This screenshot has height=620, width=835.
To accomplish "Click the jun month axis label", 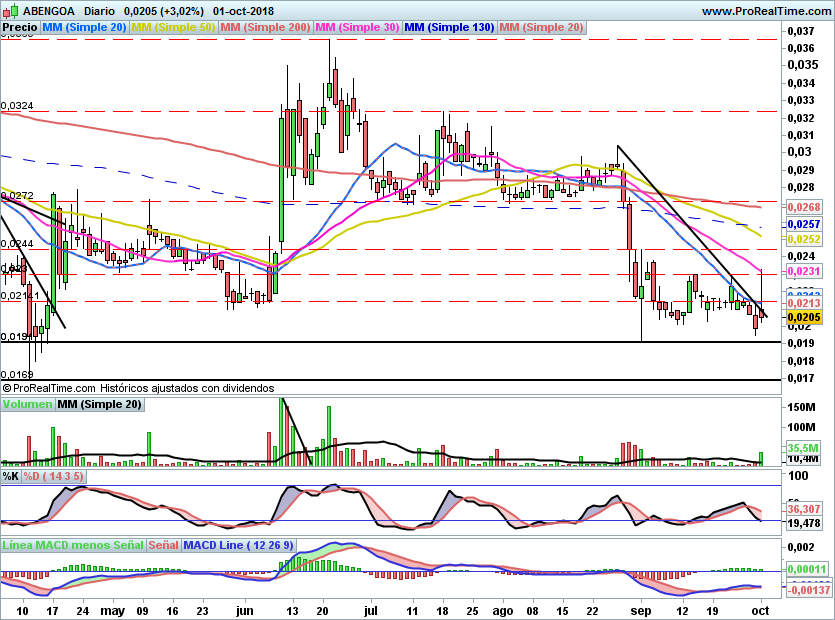I will pos(244,610).
